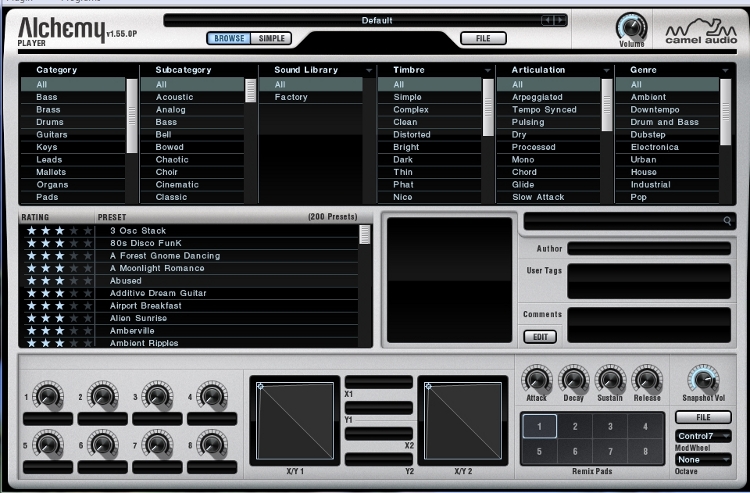750x493 pixels.
Task: Click performance knob 4
Action: point(211,395)
